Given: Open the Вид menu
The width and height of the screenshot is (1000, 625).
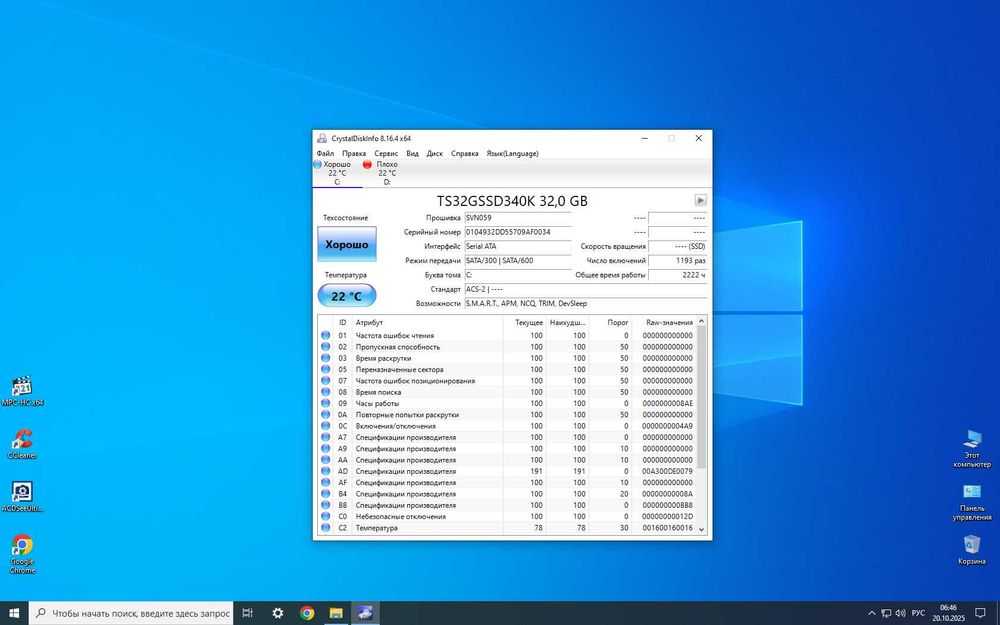Looking at the screenshot, I should pos(413,153).
